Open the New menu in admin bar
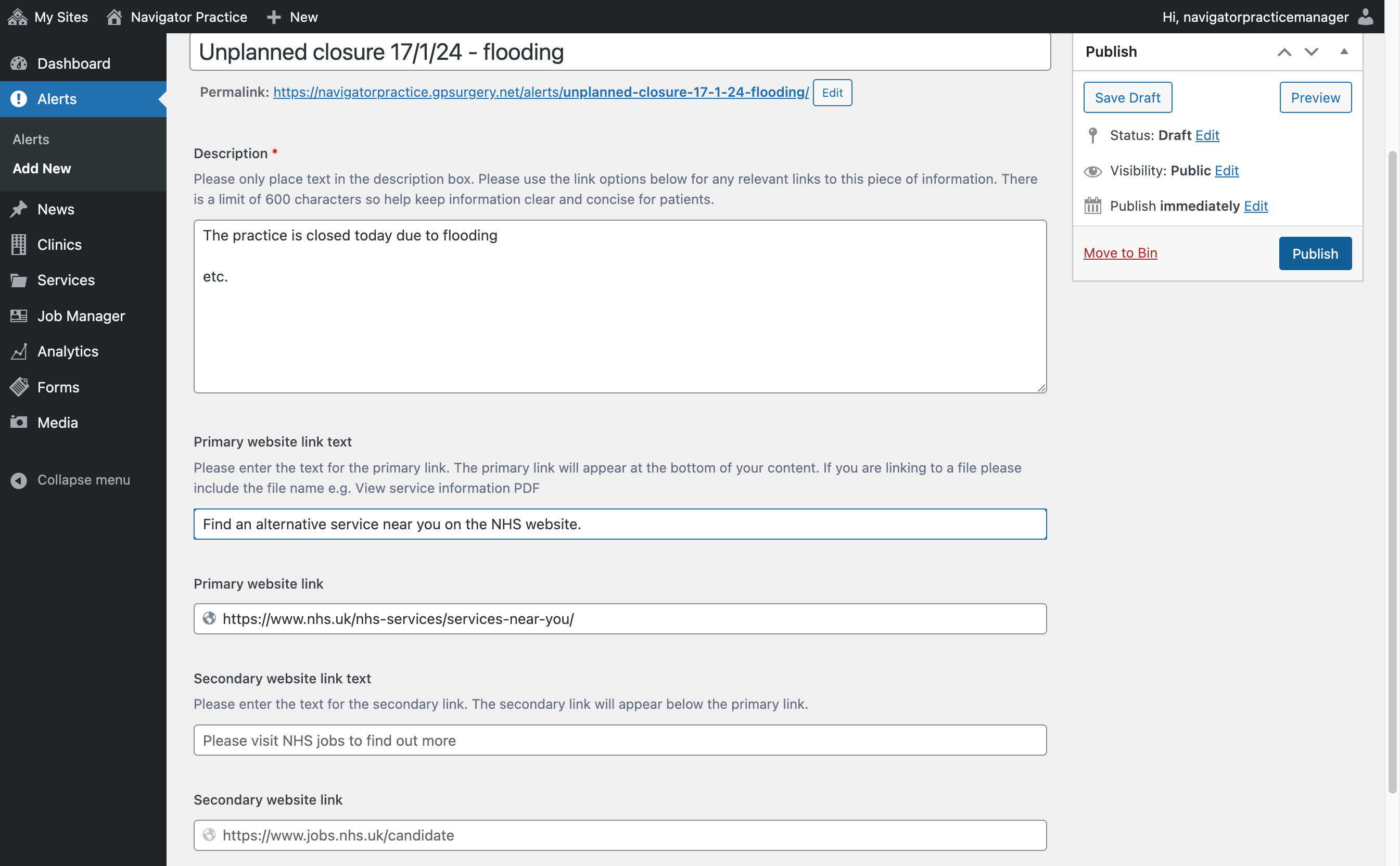 (x=292, y=17)
